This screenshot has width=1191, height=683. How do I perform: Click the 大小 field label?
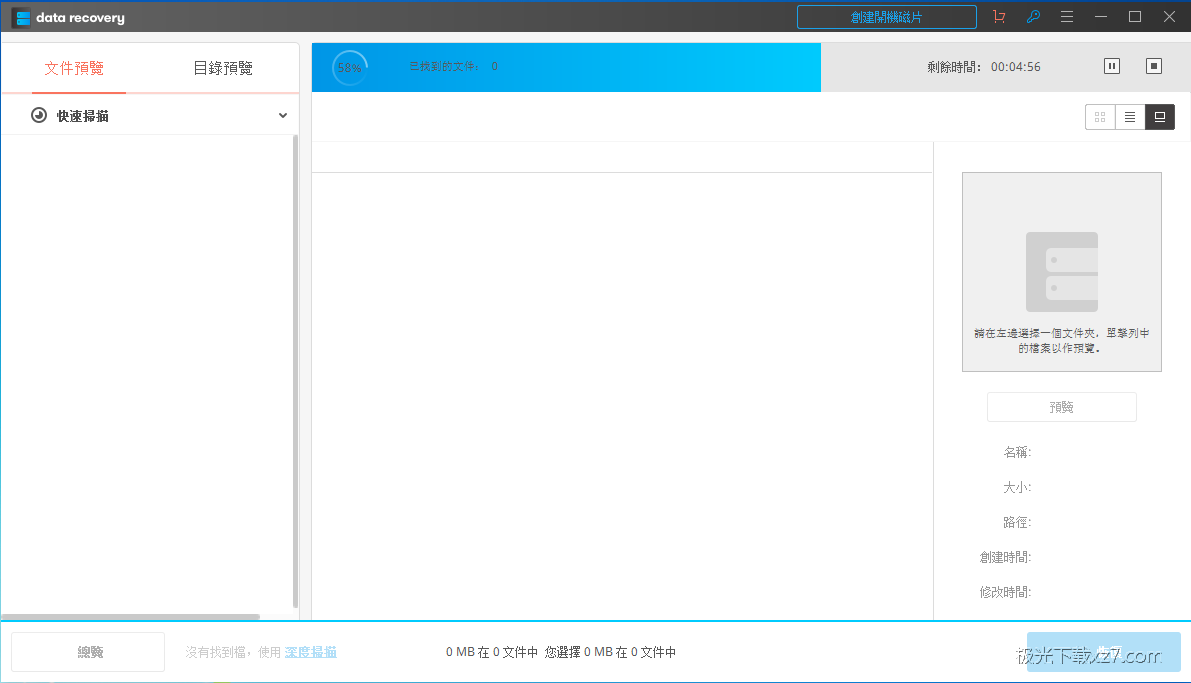point(1017,487)
